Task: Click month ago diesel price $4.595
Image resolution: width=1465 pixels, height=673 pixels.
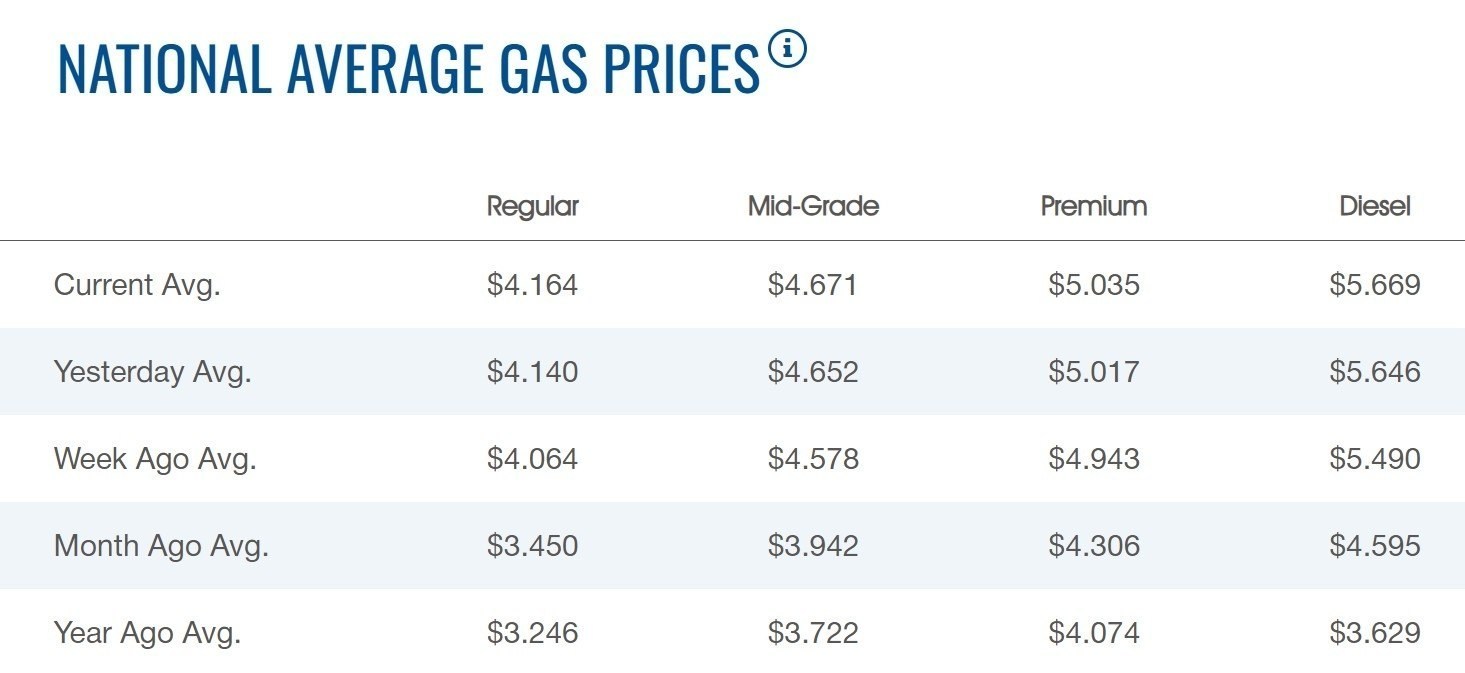Action: (1374, 546)
